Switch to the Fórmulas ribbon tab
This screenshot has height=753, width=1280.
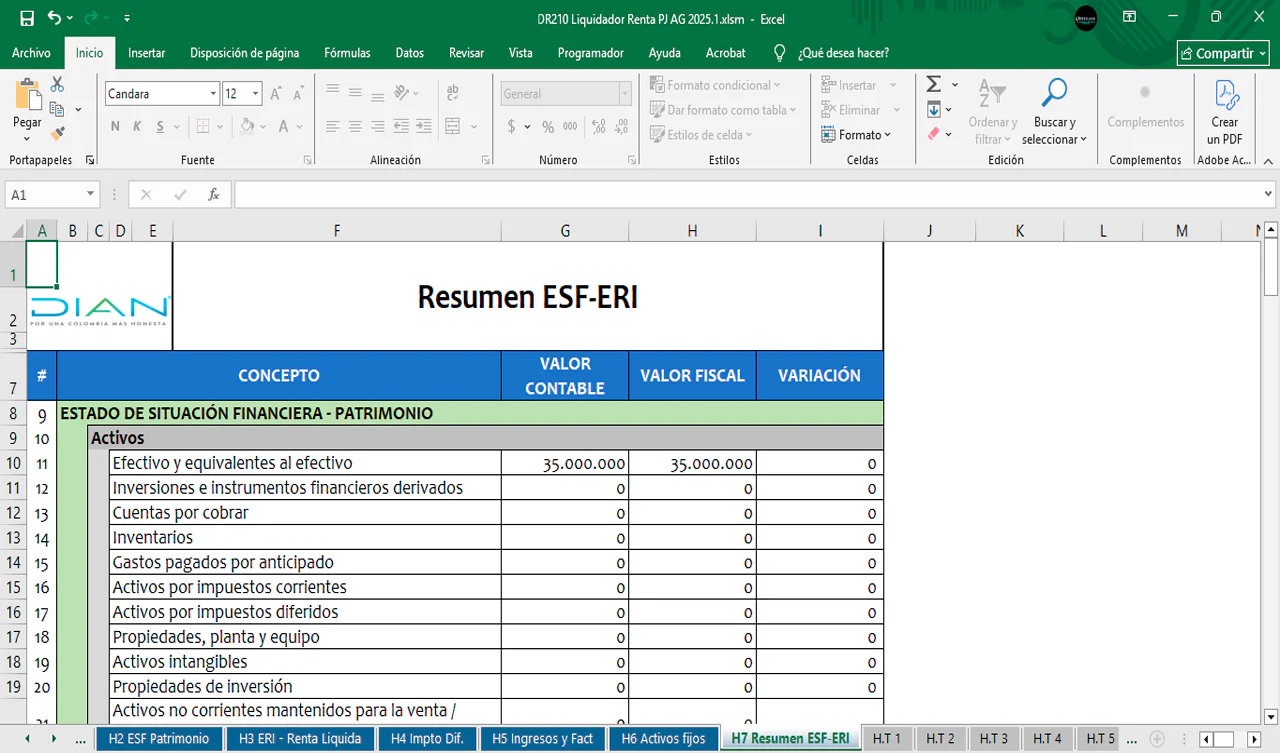pyautogui.click(x=347, y=53)
